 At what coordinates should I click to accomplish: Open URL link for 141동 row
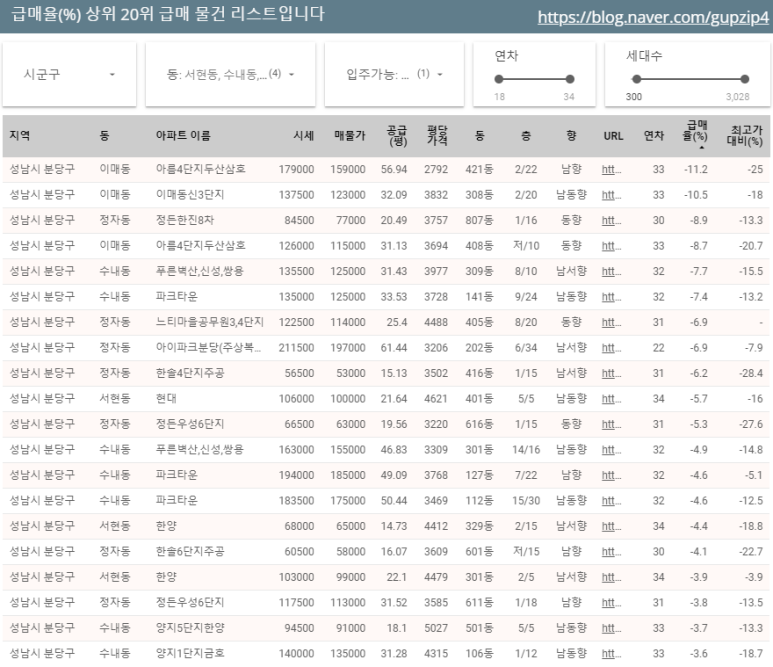611,297
